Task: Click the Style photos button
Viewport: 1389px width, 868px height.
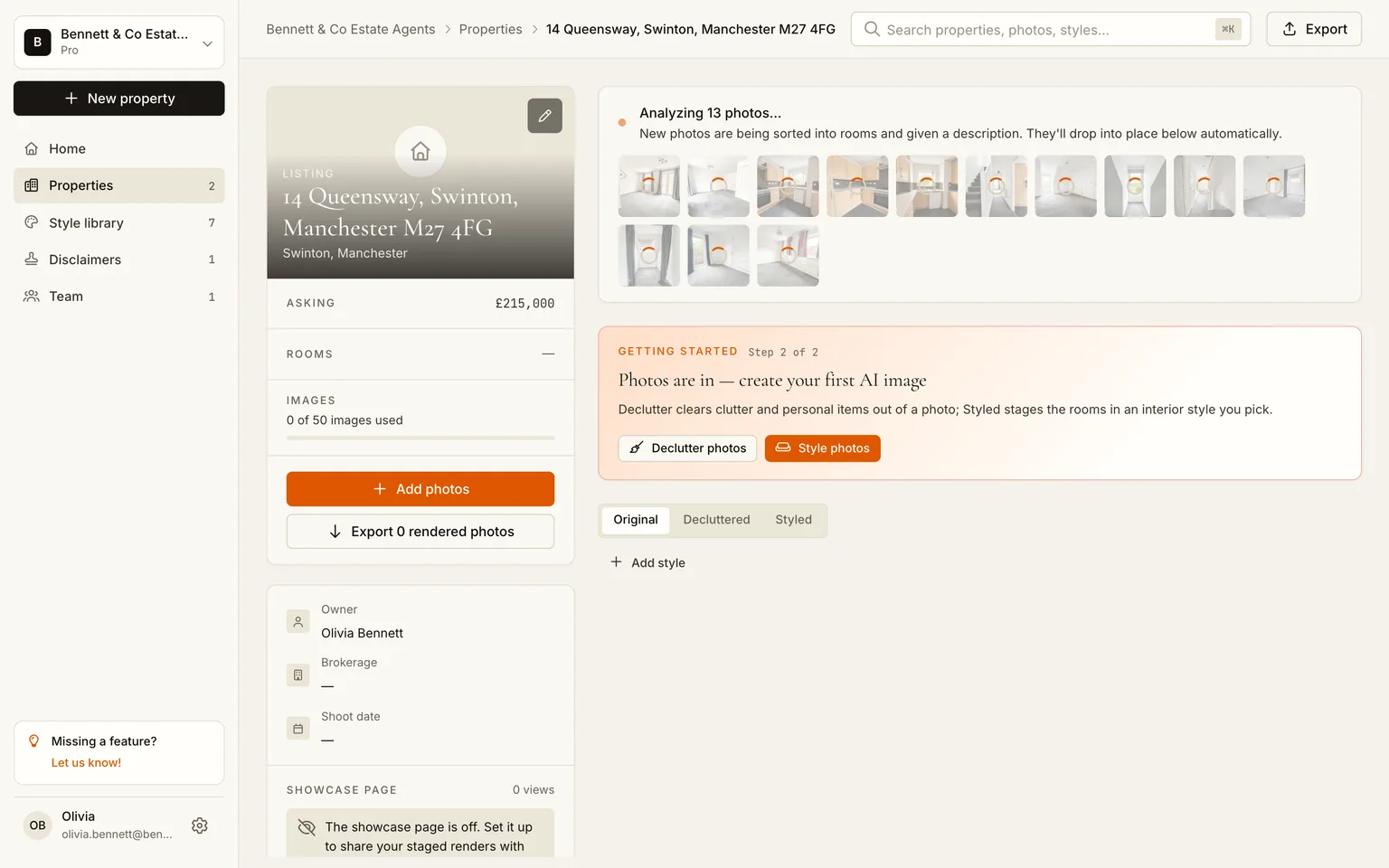Action: point(822,448)
